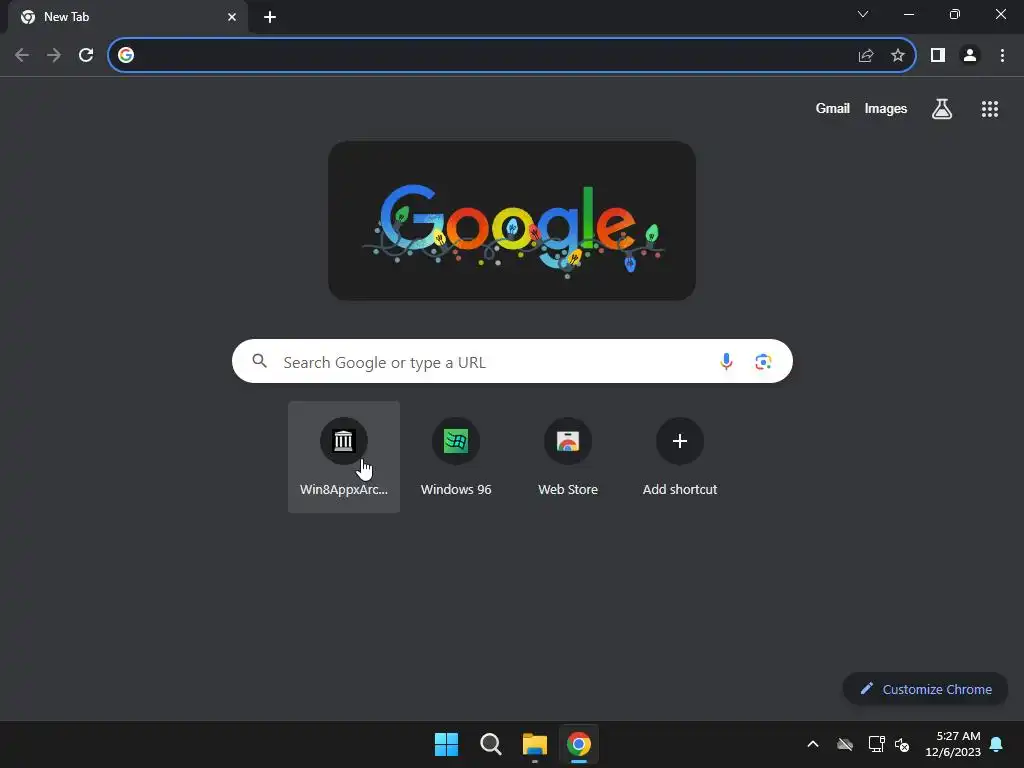
Task: Open Windows taskbar search
Action: [x=490, y=744]
